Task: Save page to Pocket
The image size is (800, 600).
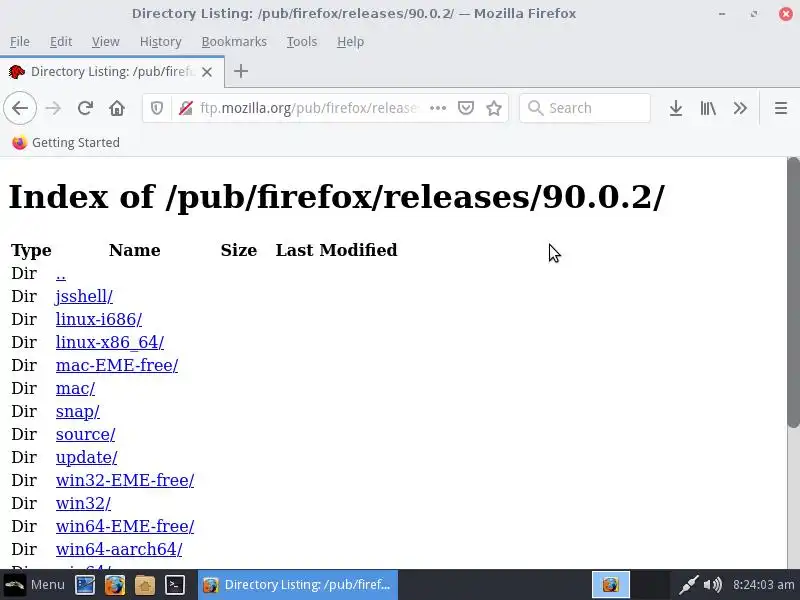Action: [x=466, y=108]
